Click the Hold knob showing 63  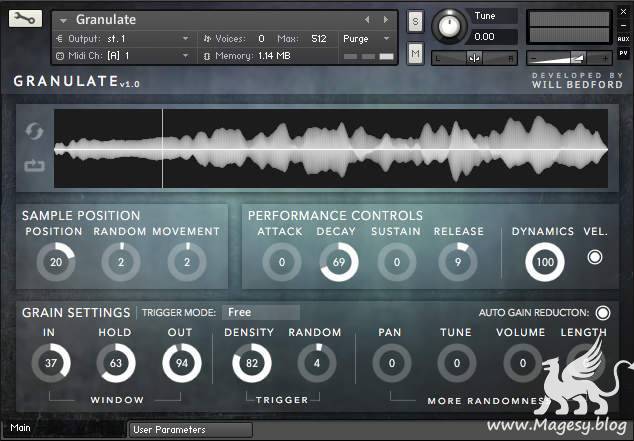click(x=116, y=363)
